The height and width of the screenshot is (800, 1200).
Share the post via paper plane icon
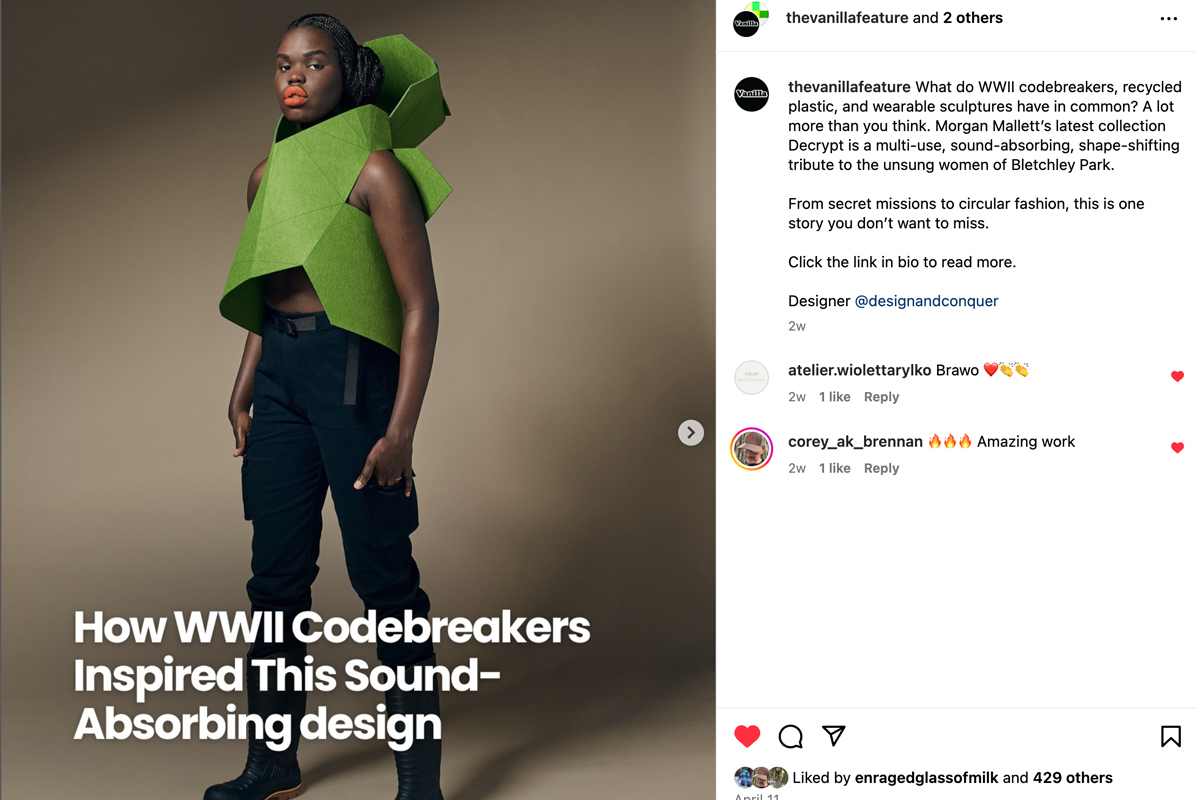pyautogui.click(x=834, y=736)
